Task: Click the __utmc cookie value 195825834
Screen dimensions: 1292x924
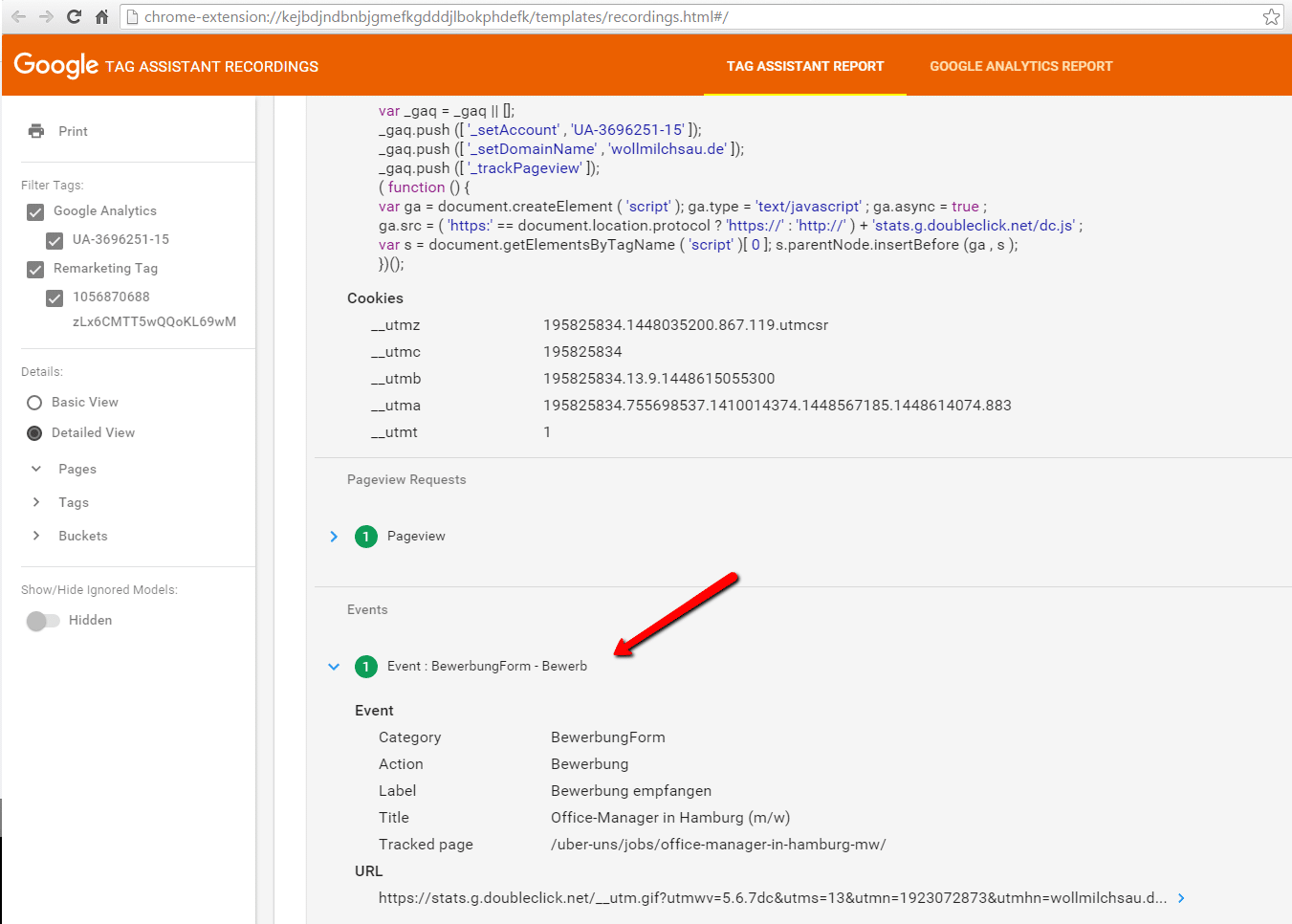Action: [582, 352]
